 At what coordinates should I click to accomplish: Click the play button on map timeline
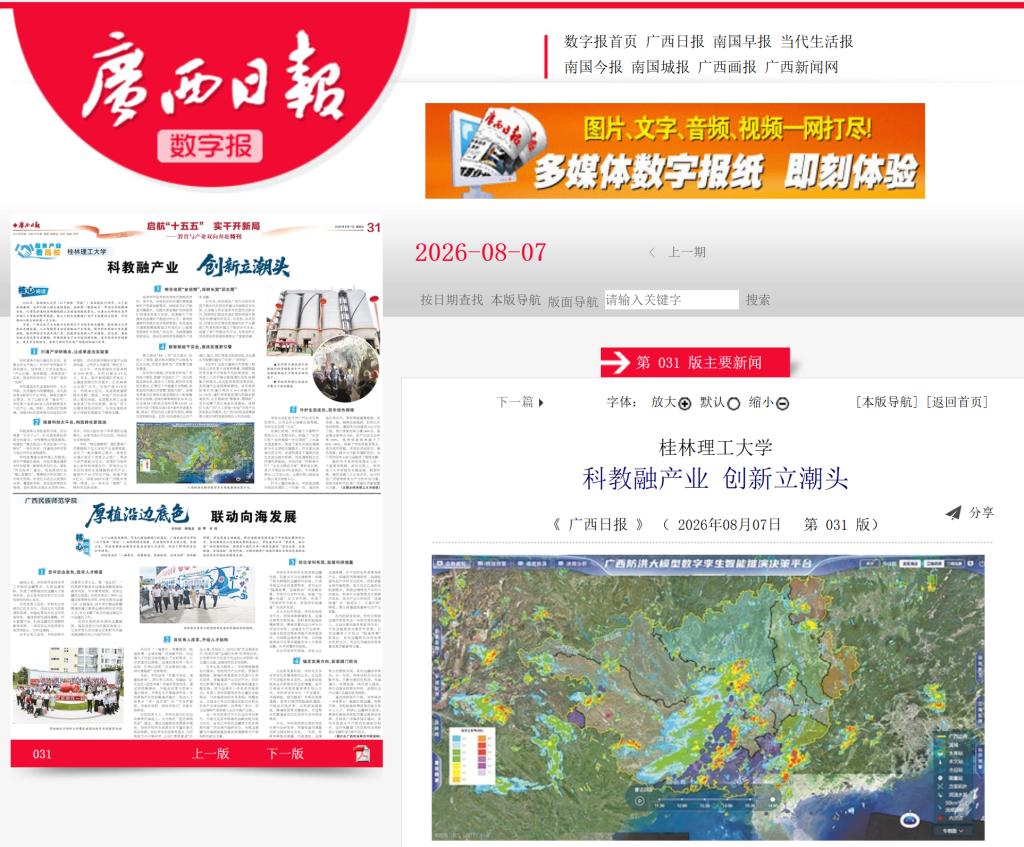coord(639,801)
